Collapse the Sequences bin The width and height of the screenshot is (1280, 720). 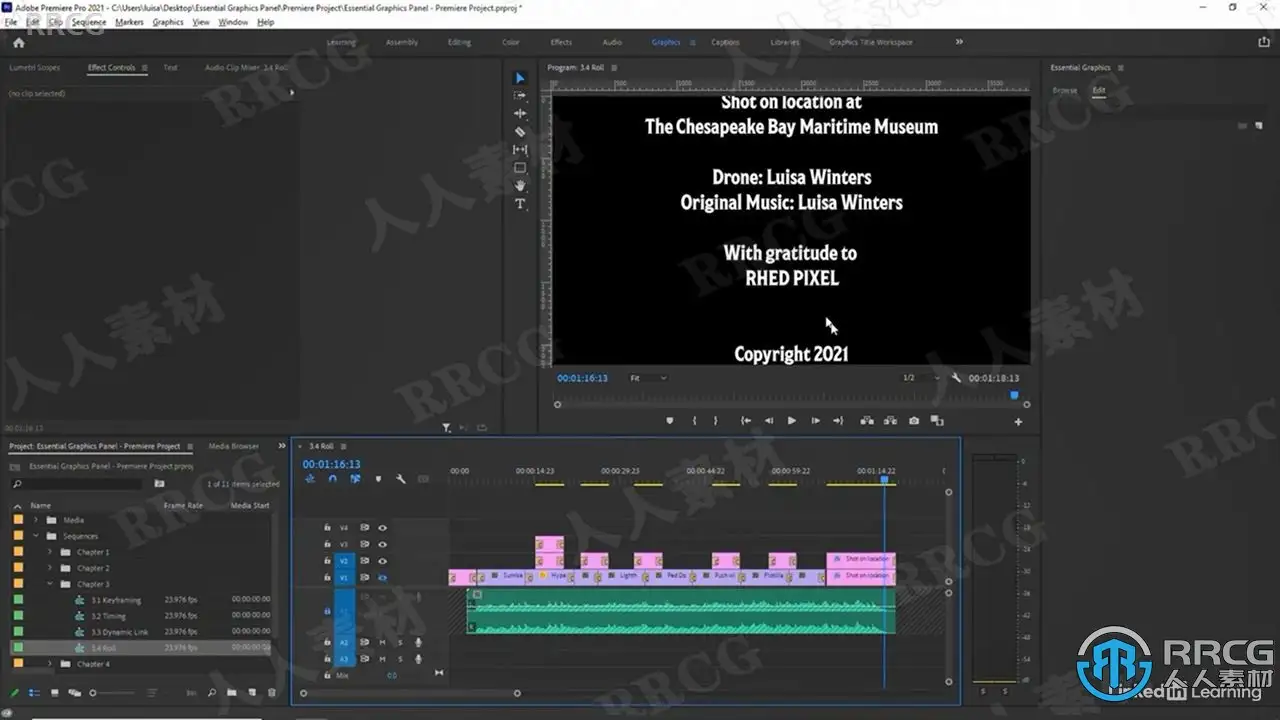[x=36, y=536]
